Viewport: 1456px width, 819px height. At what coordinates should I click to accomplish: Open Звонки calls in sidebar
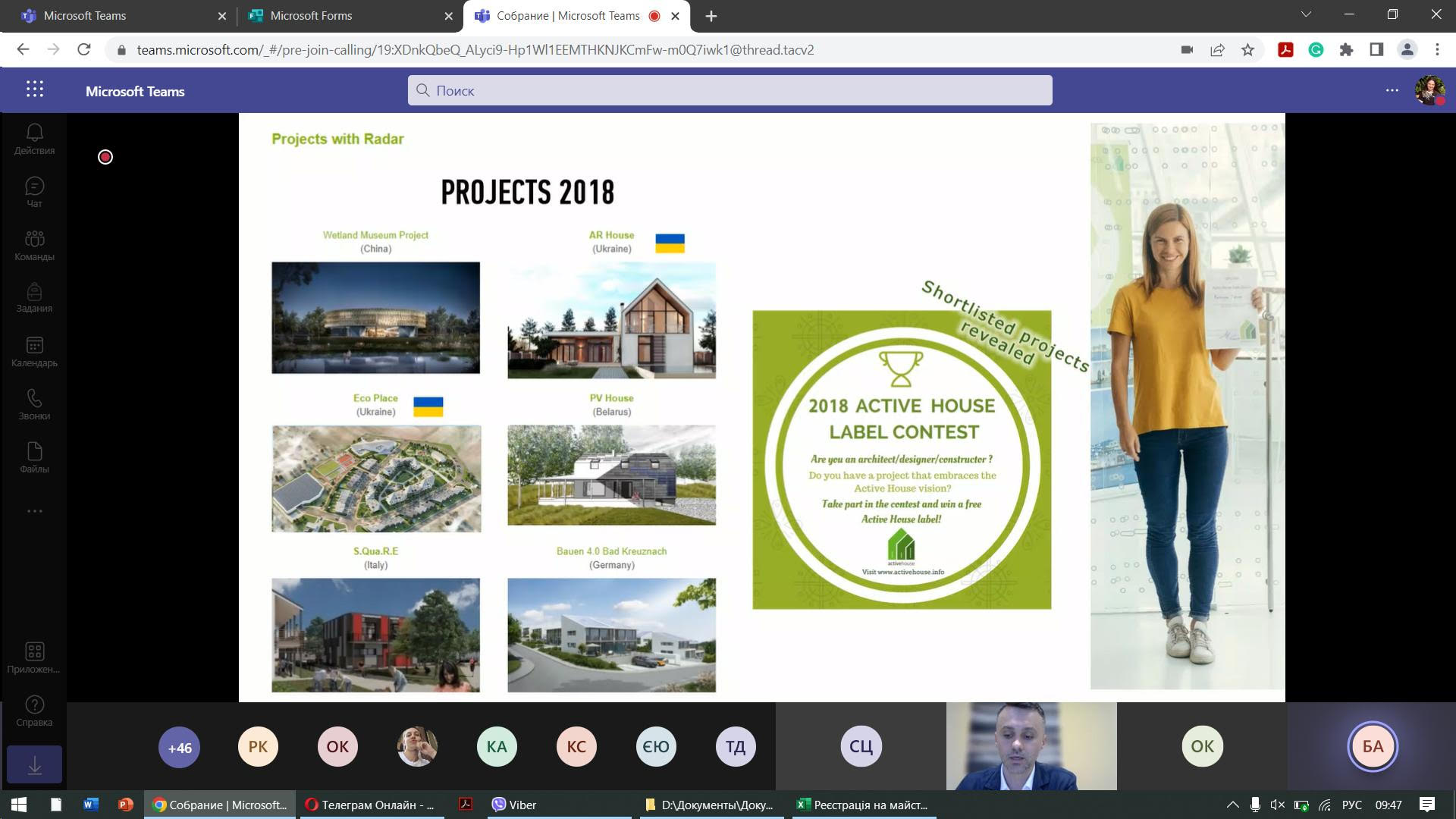[34, 405]
